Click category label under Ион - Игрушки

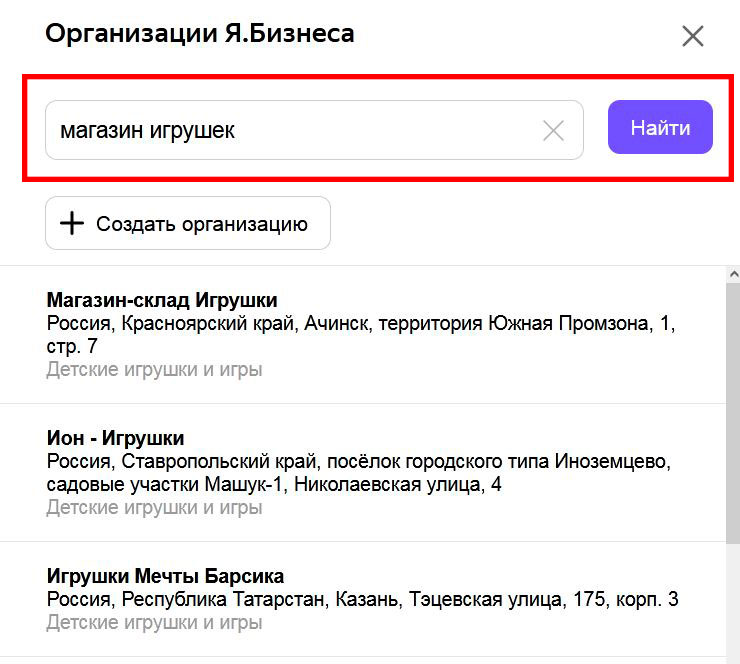[154, 507]
